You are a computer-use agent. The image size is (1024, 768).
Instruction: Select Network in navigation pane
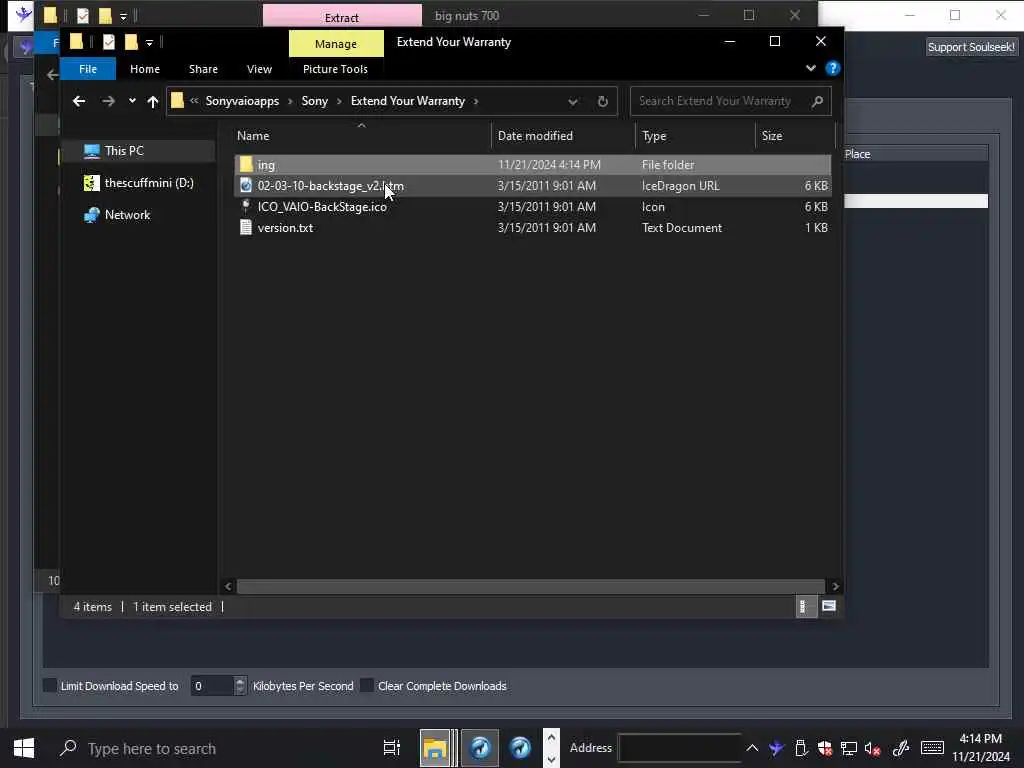tap(127, 215)
